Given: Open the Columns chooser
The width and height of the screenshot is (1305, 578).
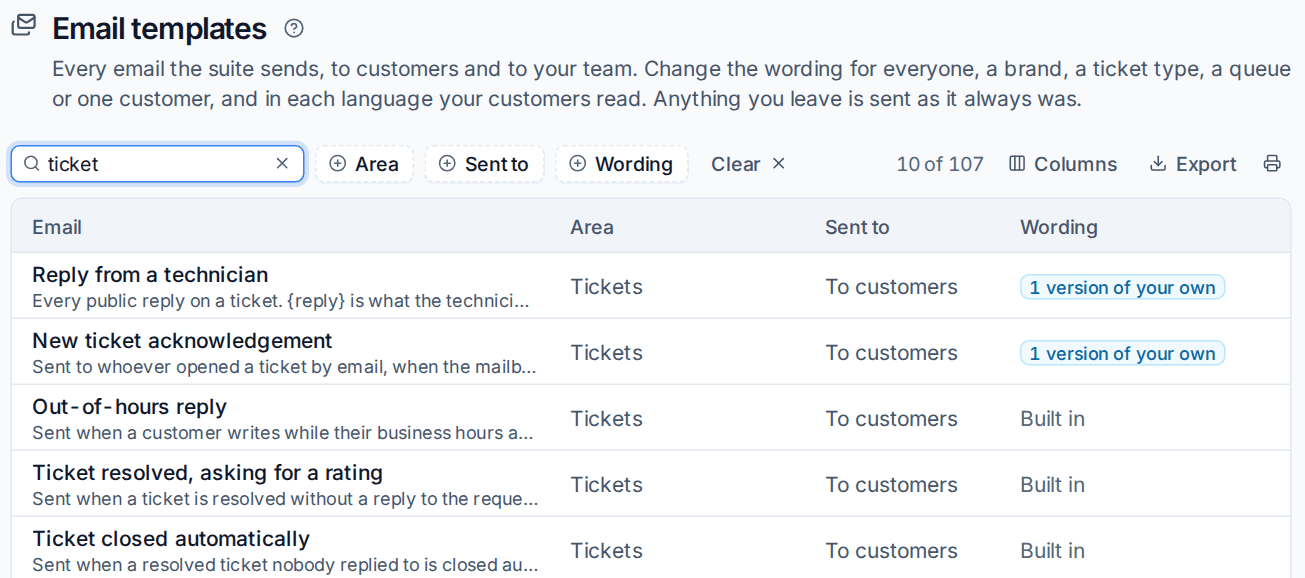Looking at the screenshot, I should [1063, 164].
